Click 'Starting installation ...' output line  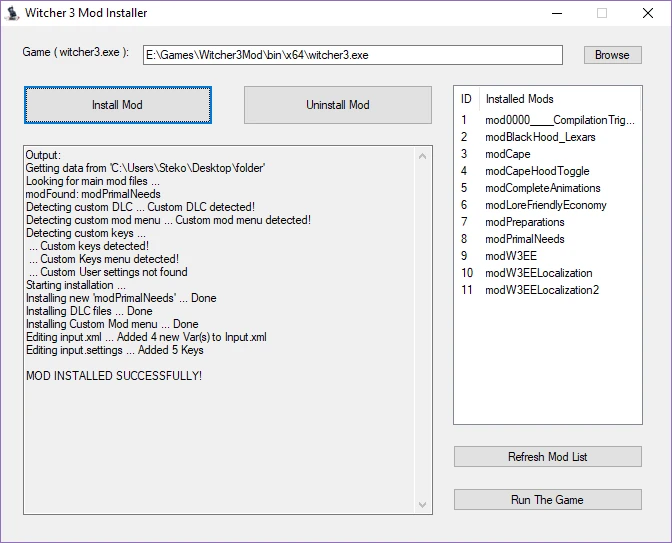tap(76, 285)
